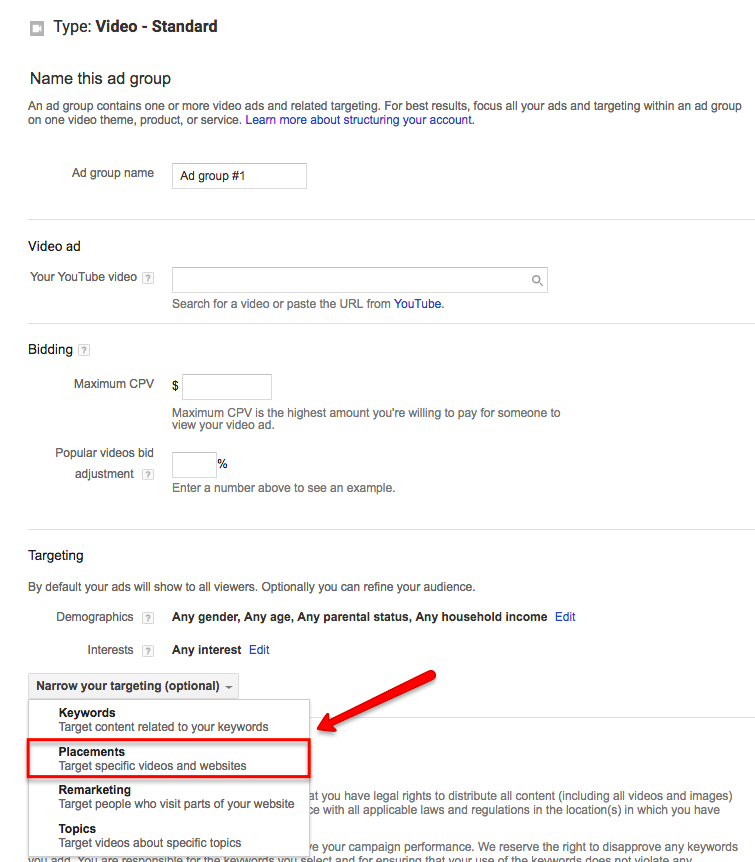Open Learn more about structuring your account
Image resolution: width=755 pixels, height=862 pixels.
(x=359, y=120)
